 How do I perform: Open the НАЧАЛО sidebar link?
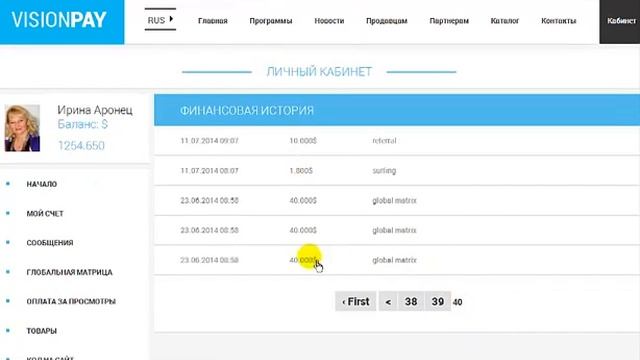[42, 184]
